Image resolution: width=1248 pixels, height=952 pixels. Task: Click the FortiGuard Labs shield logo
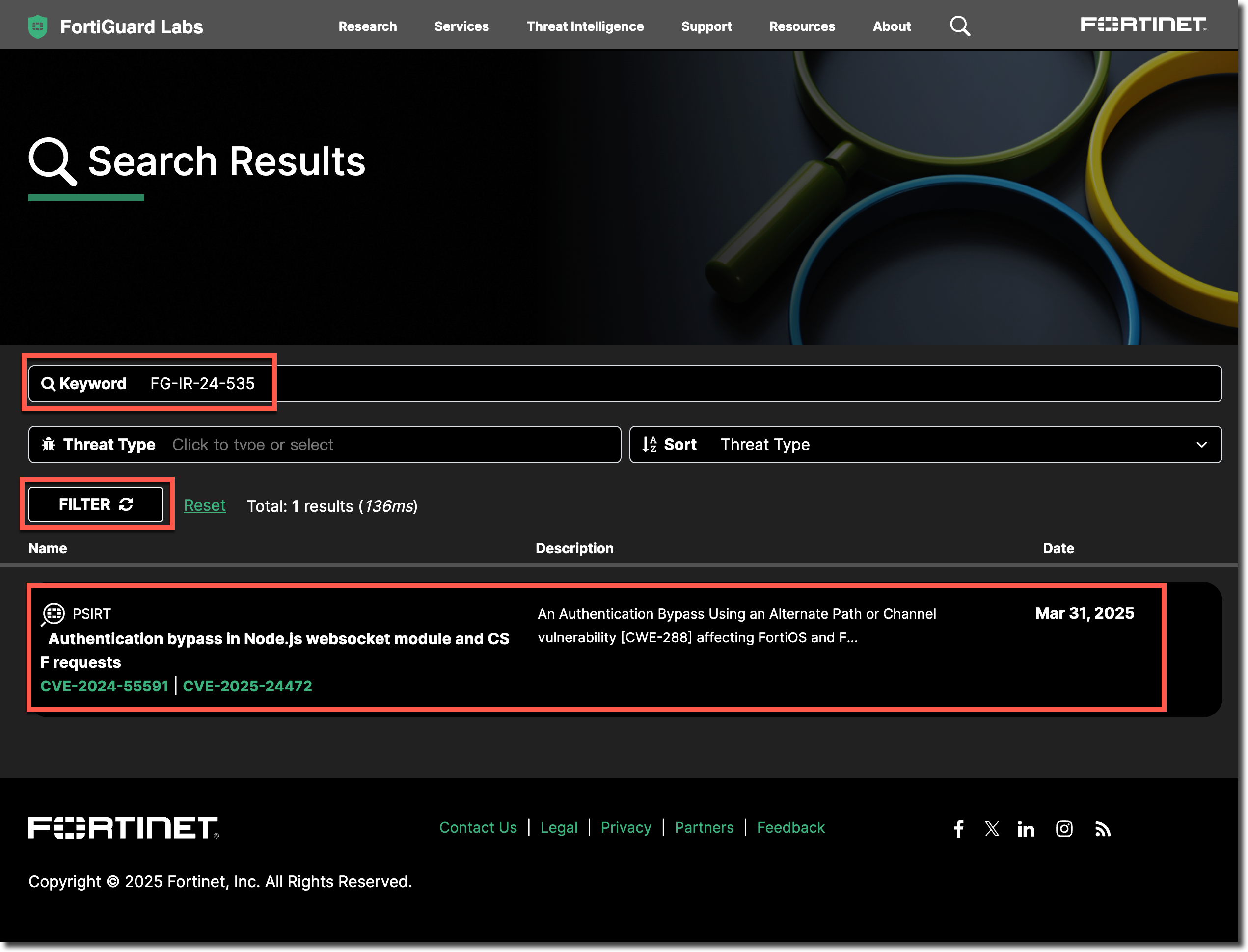click(x=38, y=26)
